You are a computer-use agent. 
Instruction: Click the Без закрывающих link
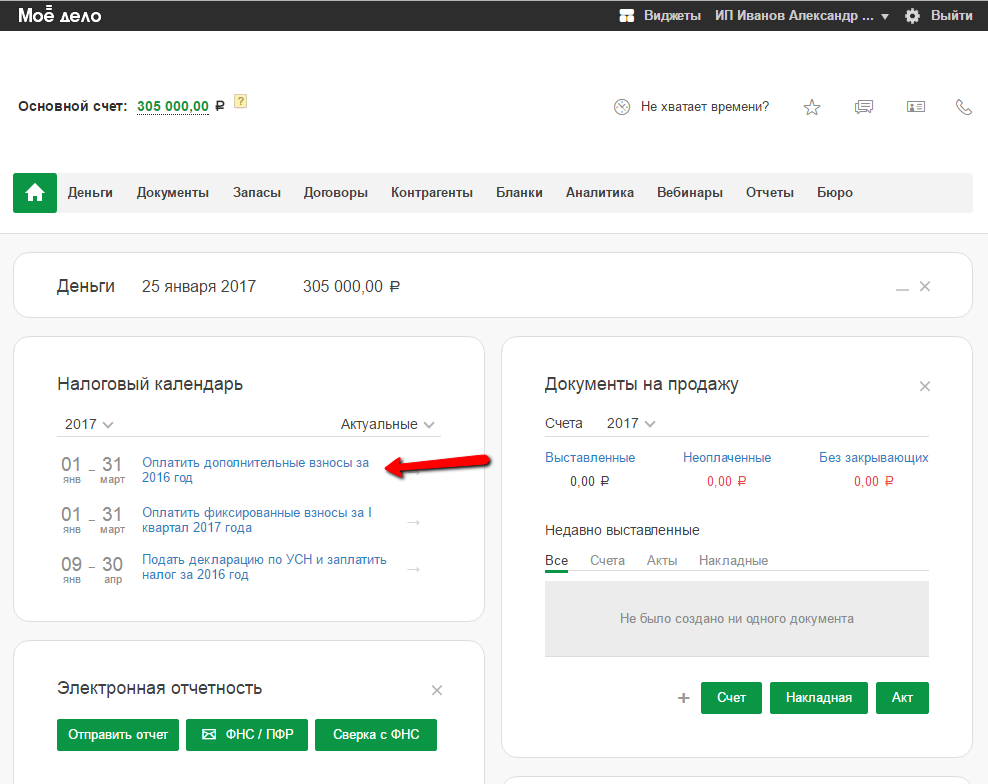coord(874,458)
